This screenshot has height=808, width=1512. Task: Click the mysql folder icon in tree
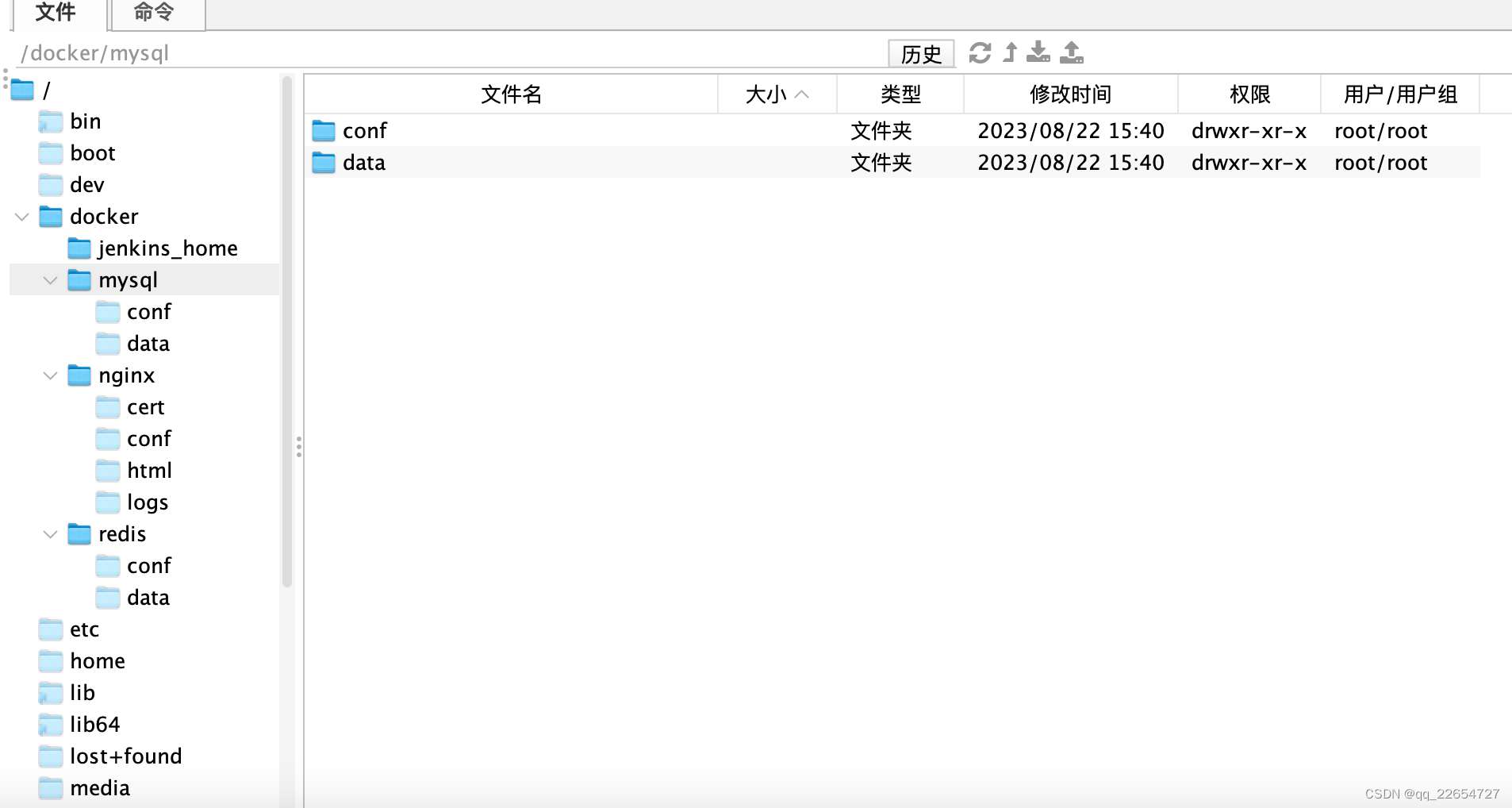[79, 280]
